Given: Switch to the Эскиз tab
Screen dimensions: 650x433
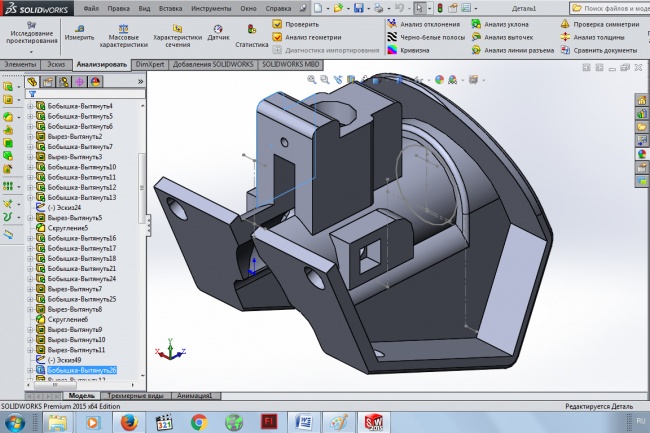Looking at the screenshot, I should (56, 65).
